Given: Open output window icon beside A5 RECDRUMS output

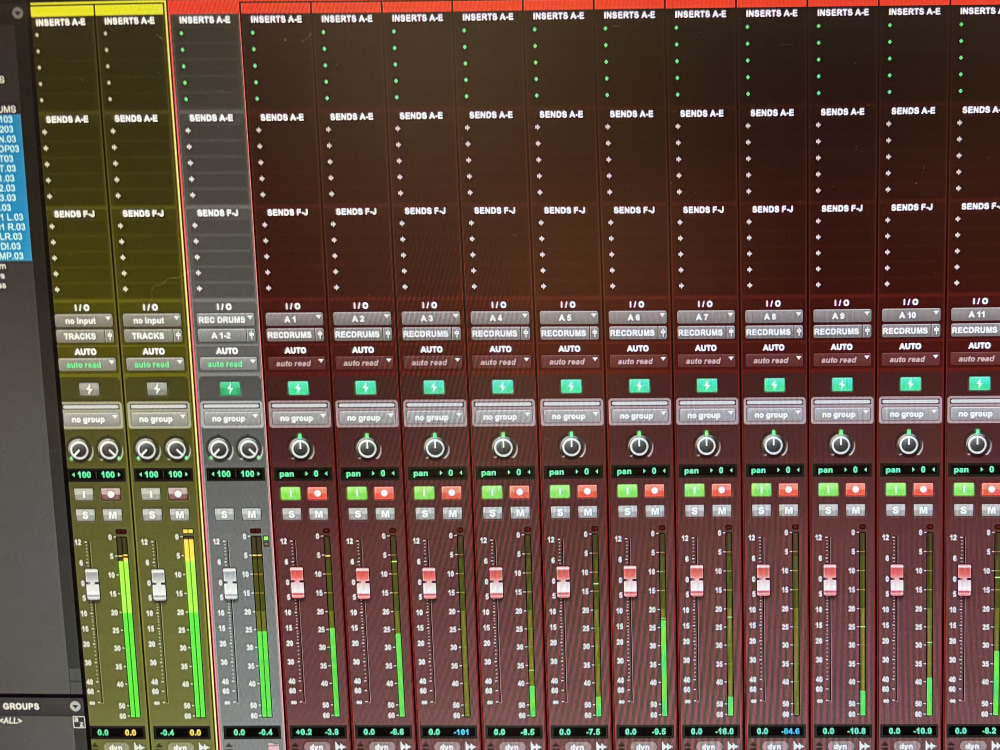Looking at the screenshot, I should click(x=594, y=332).
